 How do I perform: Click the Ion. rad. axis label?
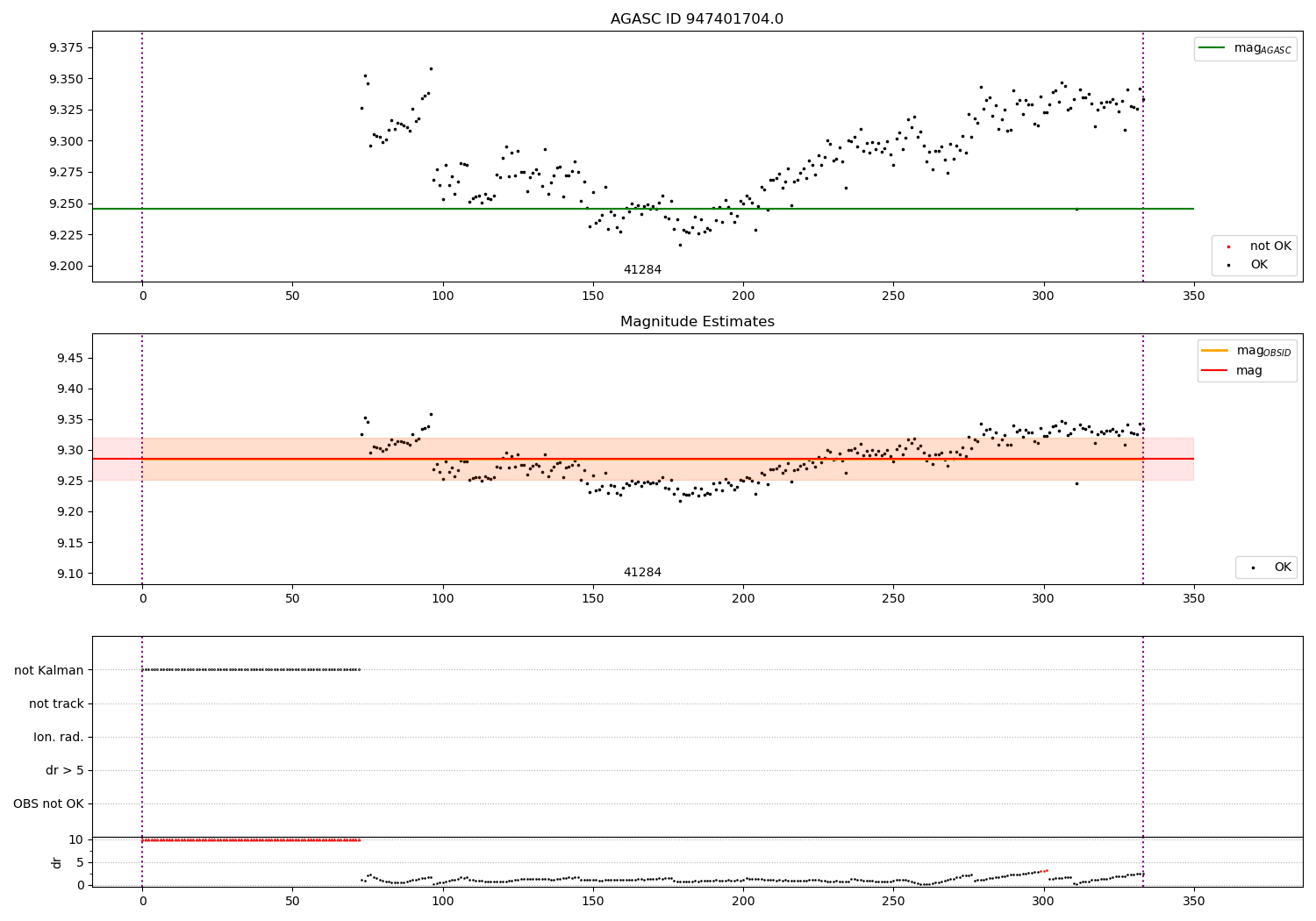[59, 737]
